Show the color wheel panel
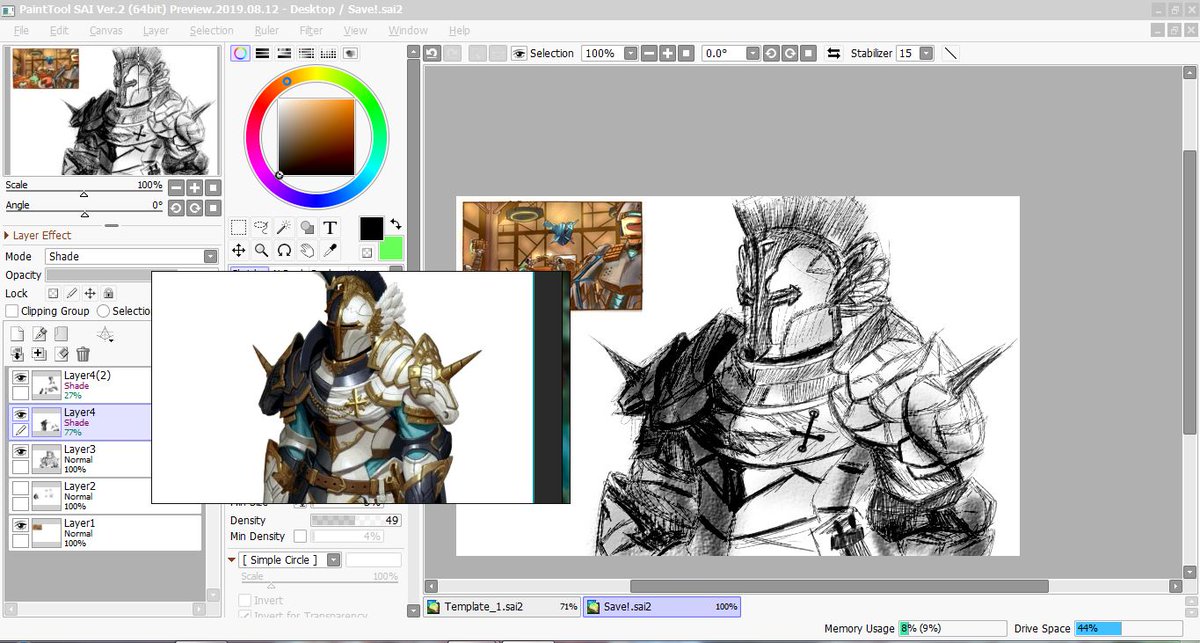This screenshot has height=643, width=1200. 240,53
